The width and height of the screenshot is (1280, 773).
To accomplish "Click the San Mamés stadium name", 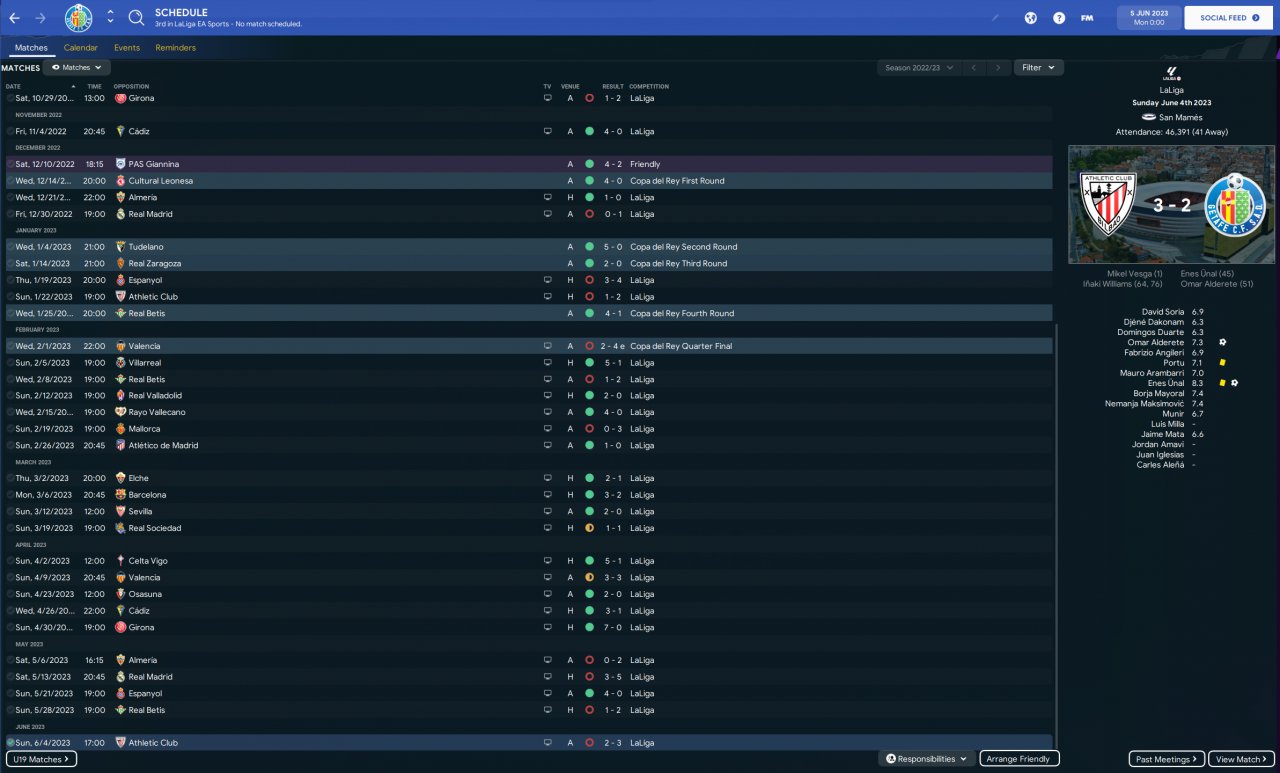I will (x=1180, y=117).
